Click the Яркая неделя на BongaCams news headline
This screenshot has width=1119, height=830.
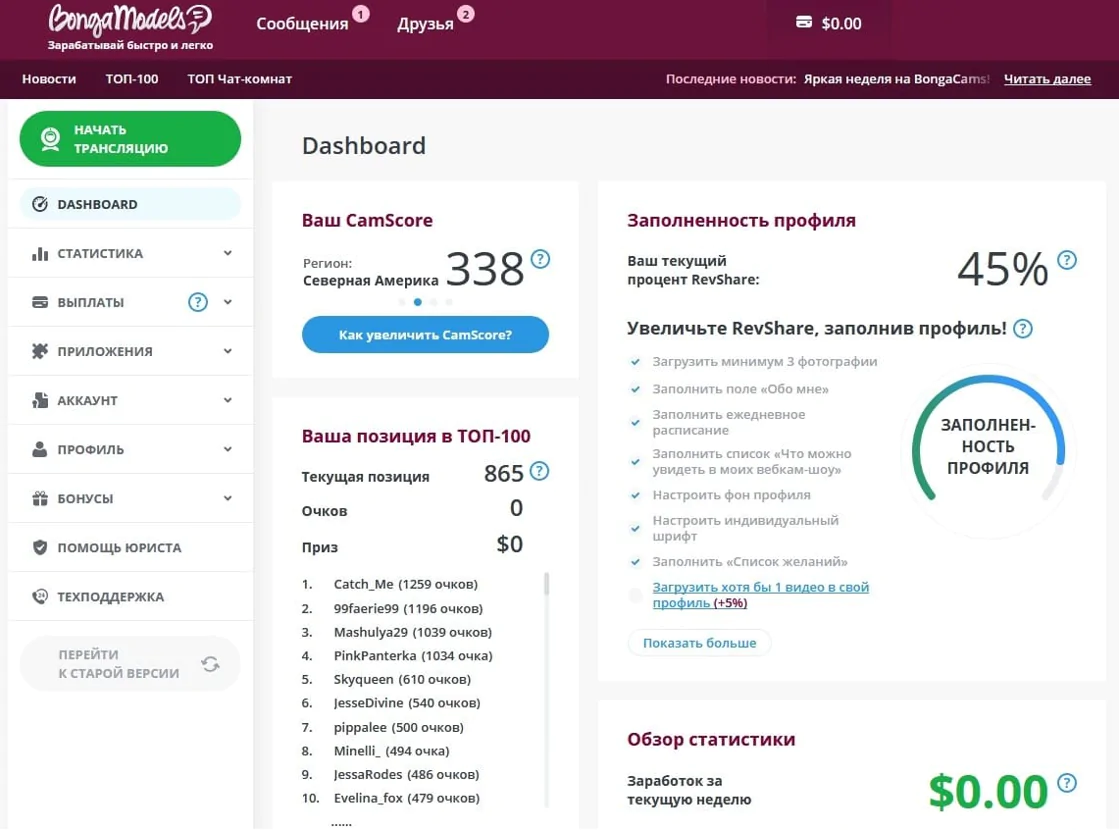896,79
